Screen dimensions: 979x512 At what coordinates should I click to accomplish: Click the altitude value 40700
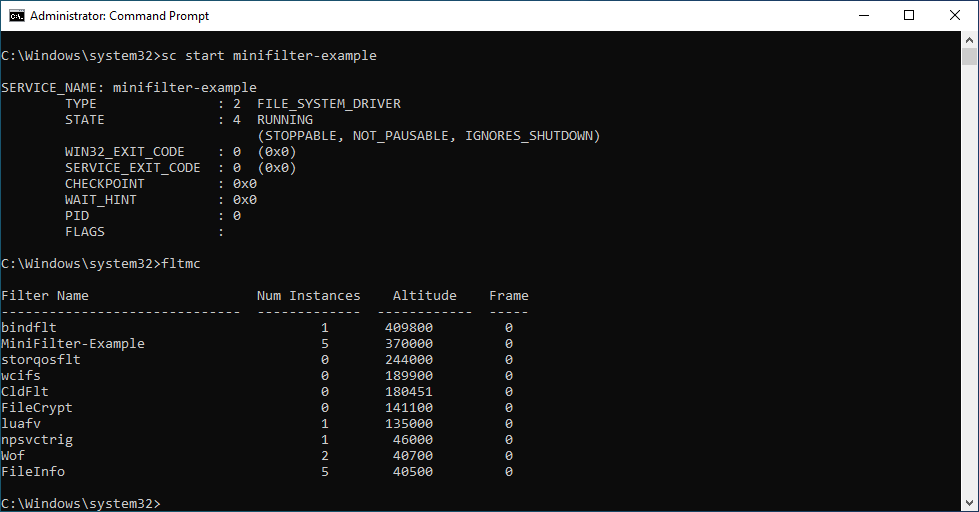point(413,456)
